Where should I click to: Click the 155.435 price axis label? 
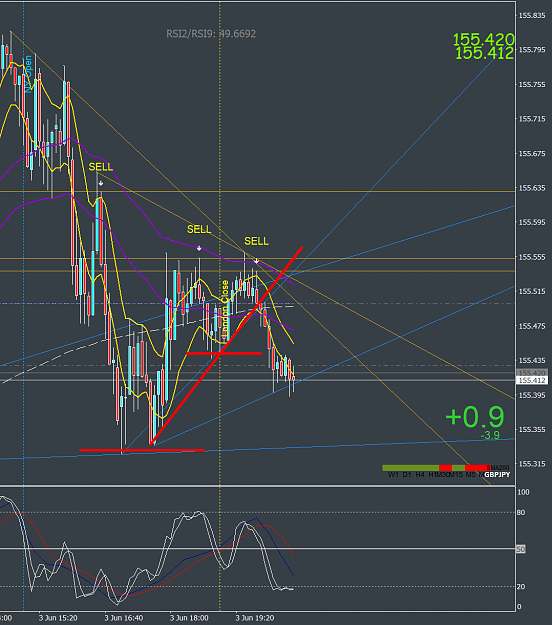click(532, 360)
